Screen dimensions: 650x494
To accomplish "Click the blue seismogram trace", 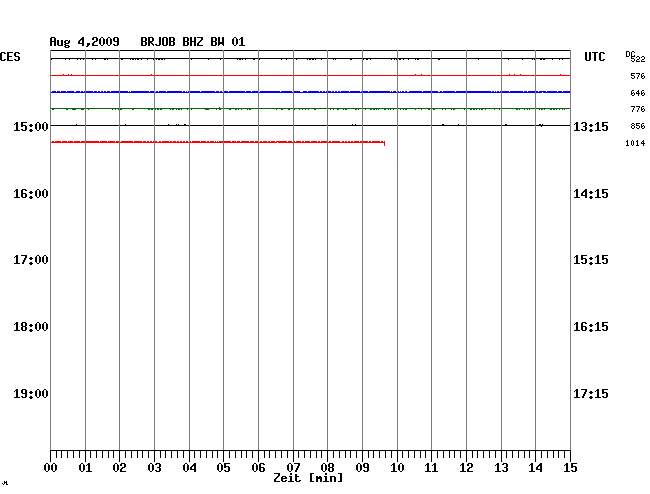I will point(310,92).
